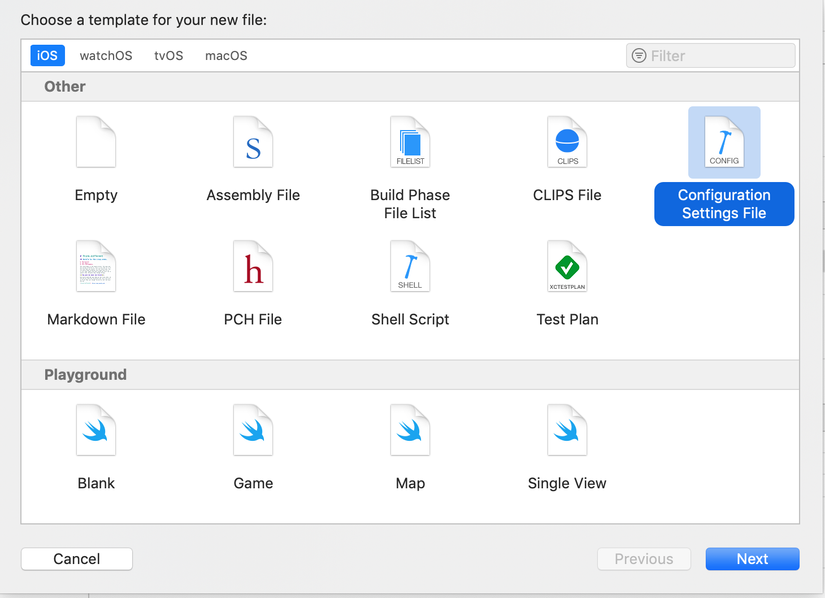Image resolution: width=825 pixels, height=598 pixels.
Task: Click the Next button
Action: pos(752,559)
